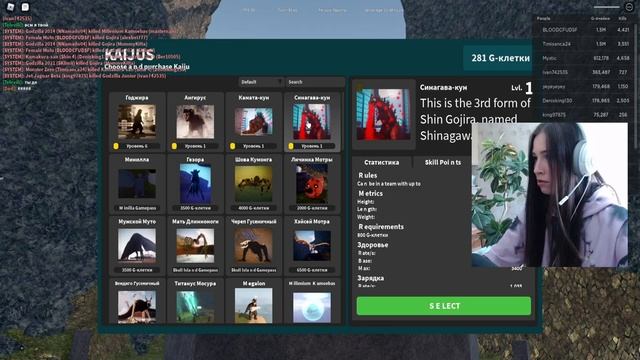
Task: Click the Гезора kaiju picture
Action: (195, 184)
